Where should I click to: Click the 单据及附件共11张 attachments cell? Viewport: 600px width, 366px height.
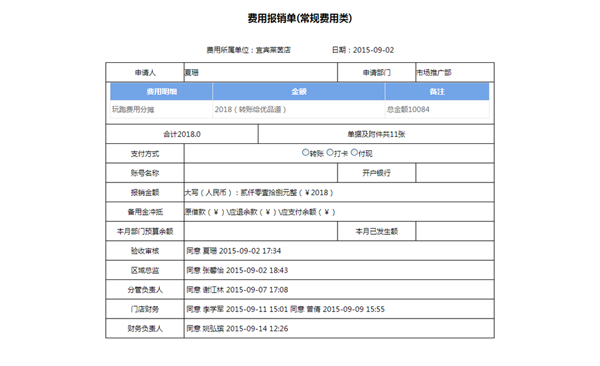point(376,134)
